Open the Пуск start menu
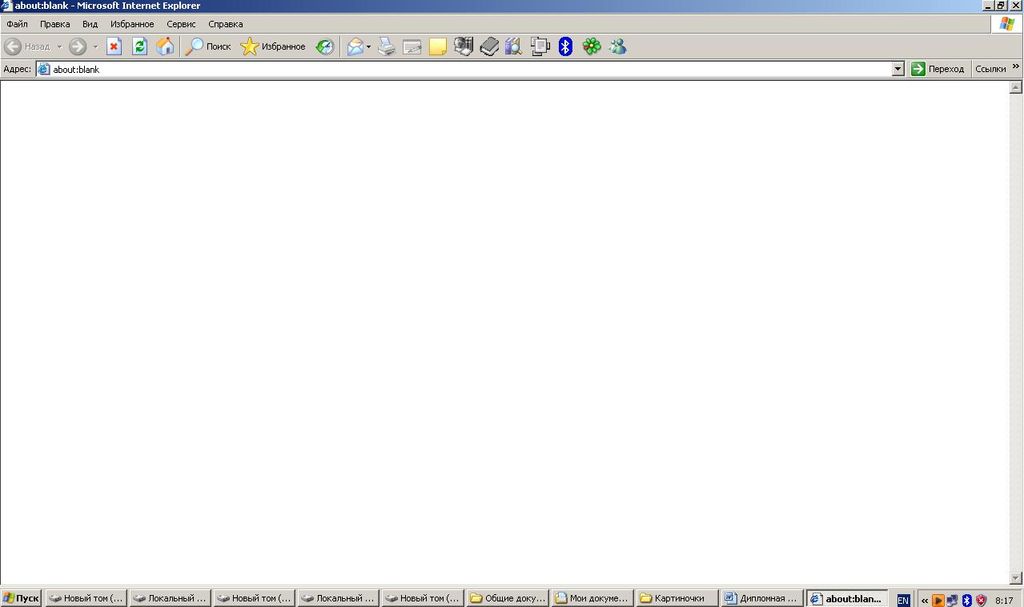The height and width of the screenshot is (607, 1024). 21,598
